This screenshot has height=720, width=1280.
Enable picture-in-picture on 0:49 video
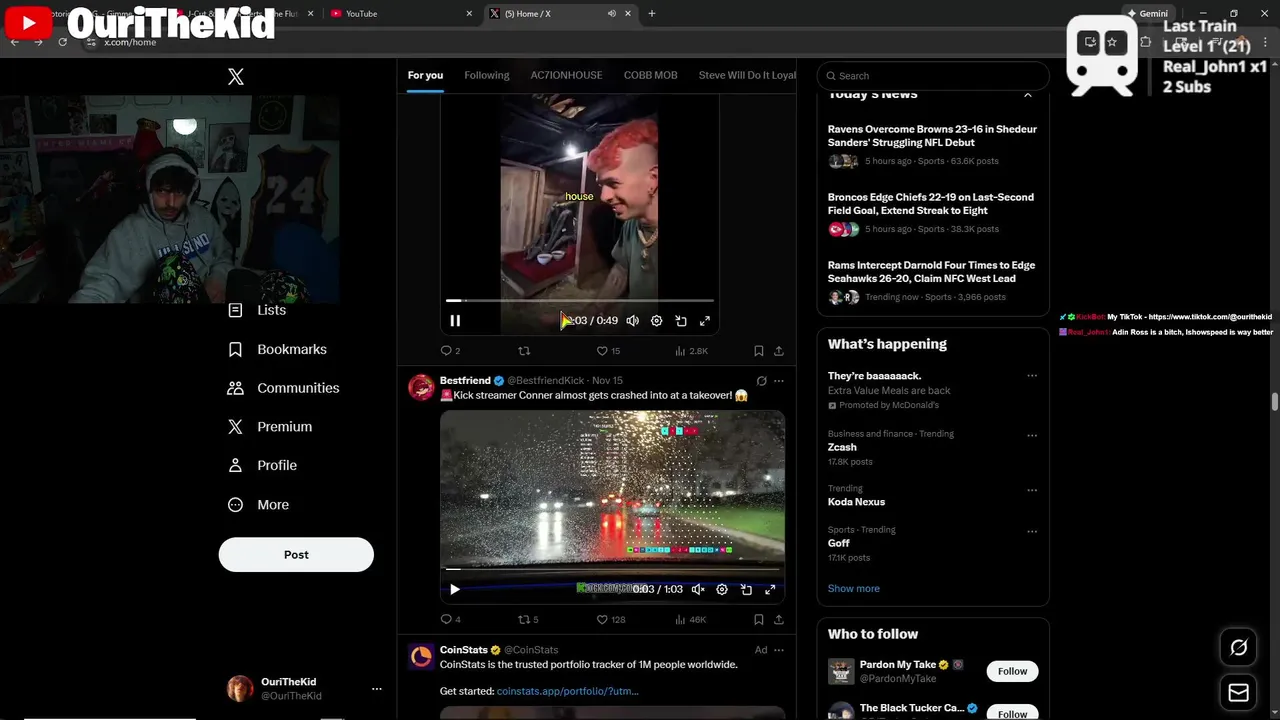pos(681,321)
